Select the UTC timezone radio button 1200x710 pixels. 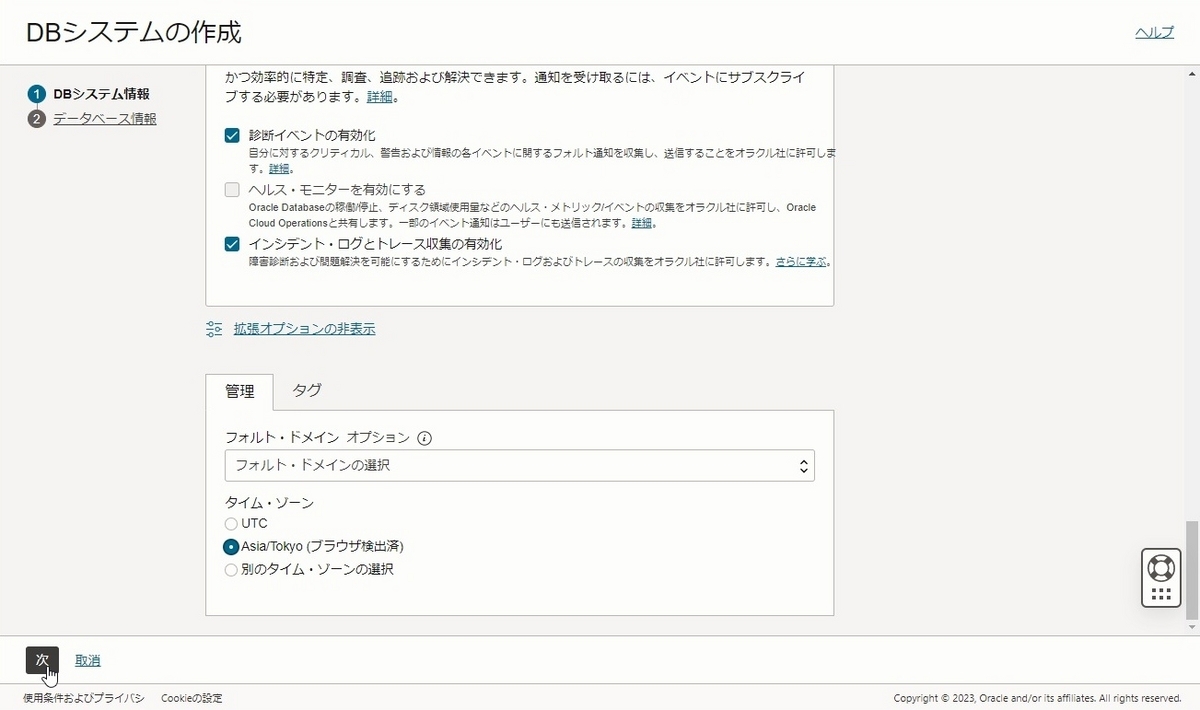coord(230,523)
